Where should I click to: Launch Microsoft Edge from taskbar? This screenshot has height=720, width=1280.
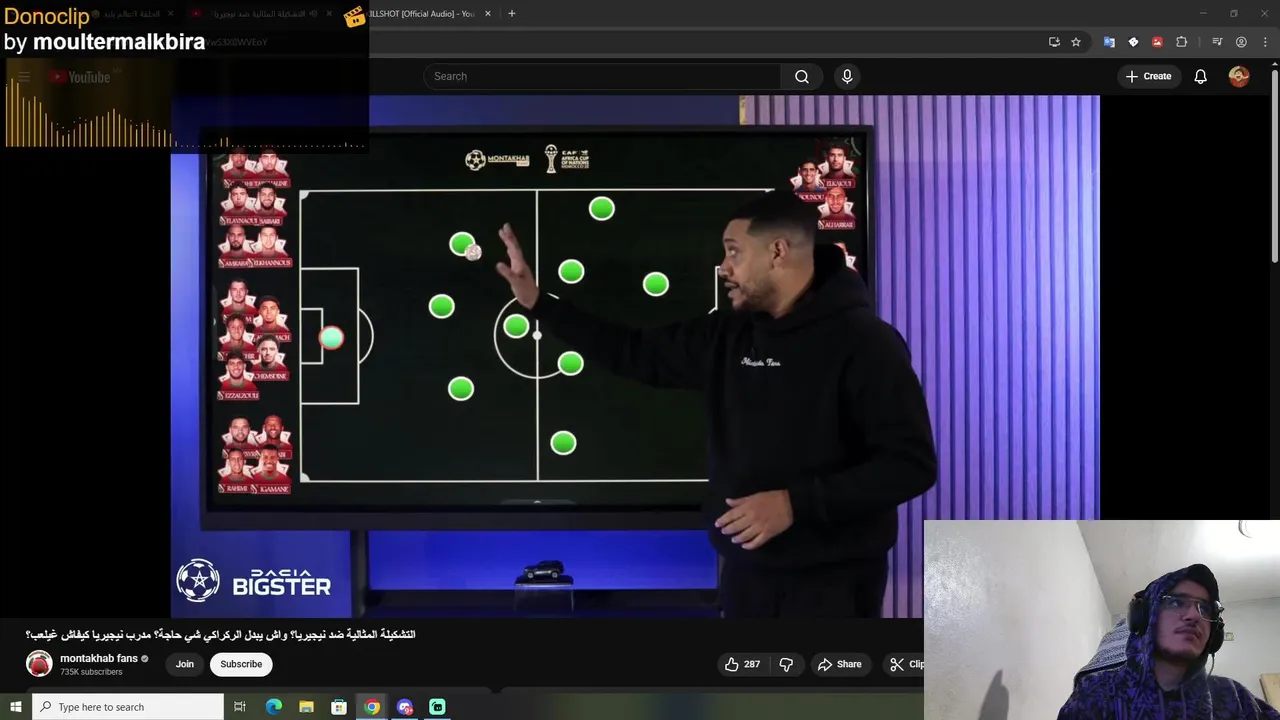pos(273,707)
